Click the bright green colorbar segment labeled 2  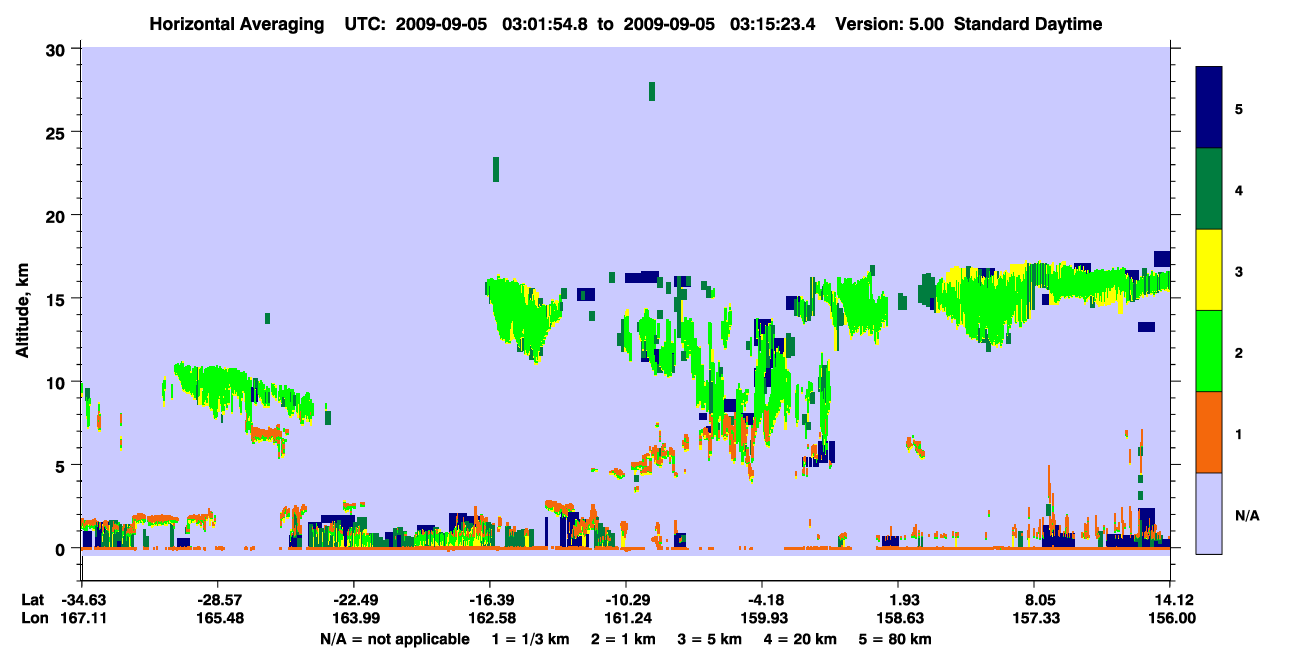pos(1209,351)
